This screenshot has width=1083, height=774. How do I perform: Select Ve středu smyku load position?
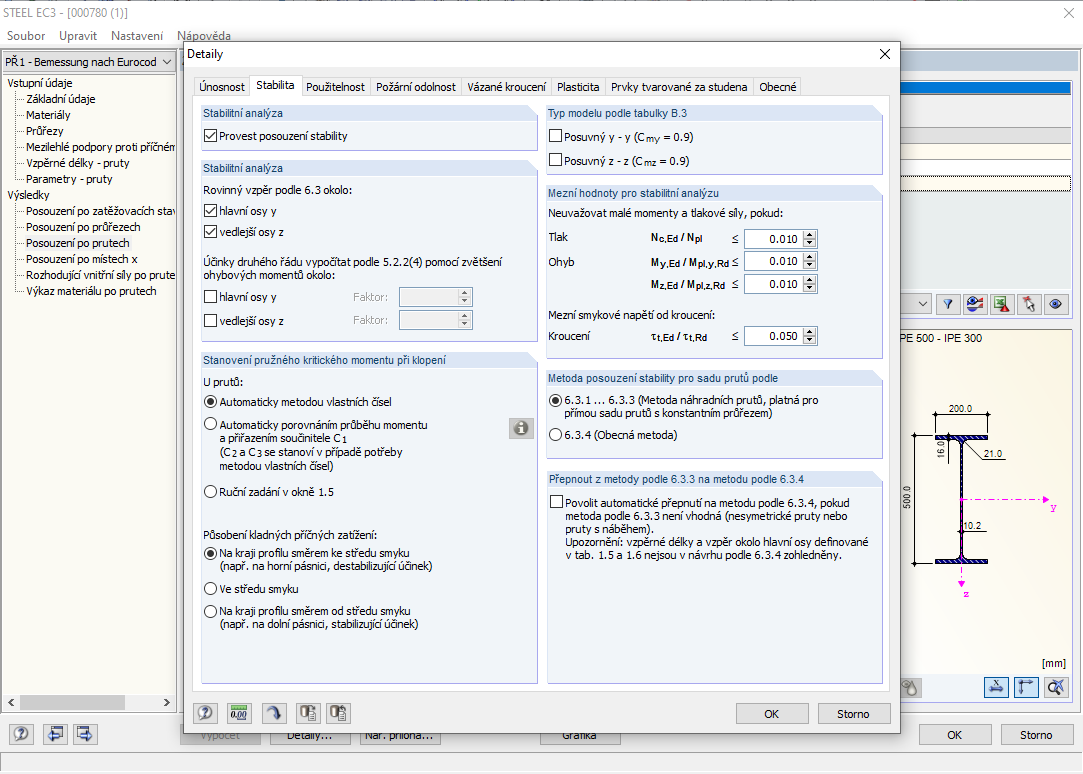(211, 589)
